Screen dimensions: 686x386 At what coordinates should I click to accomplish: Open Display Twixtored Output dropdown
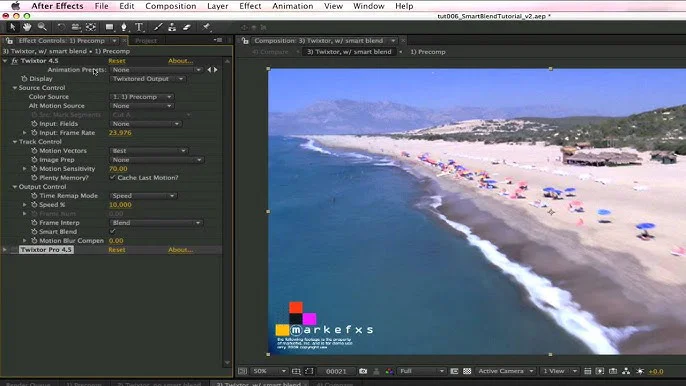148,79
